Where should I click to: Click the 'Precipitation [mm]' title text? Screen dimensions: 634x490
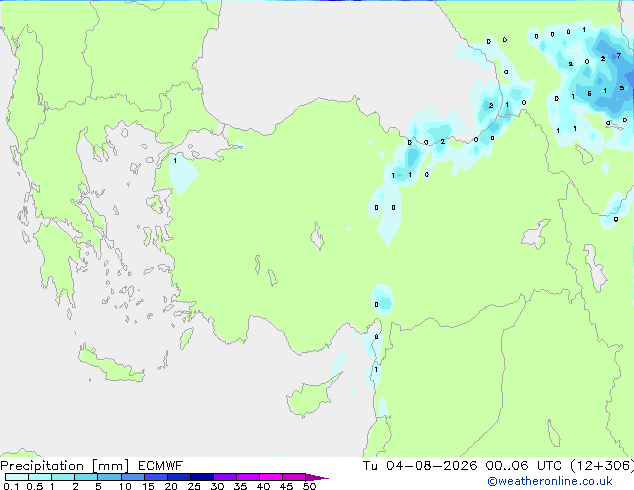click(65, 466)
